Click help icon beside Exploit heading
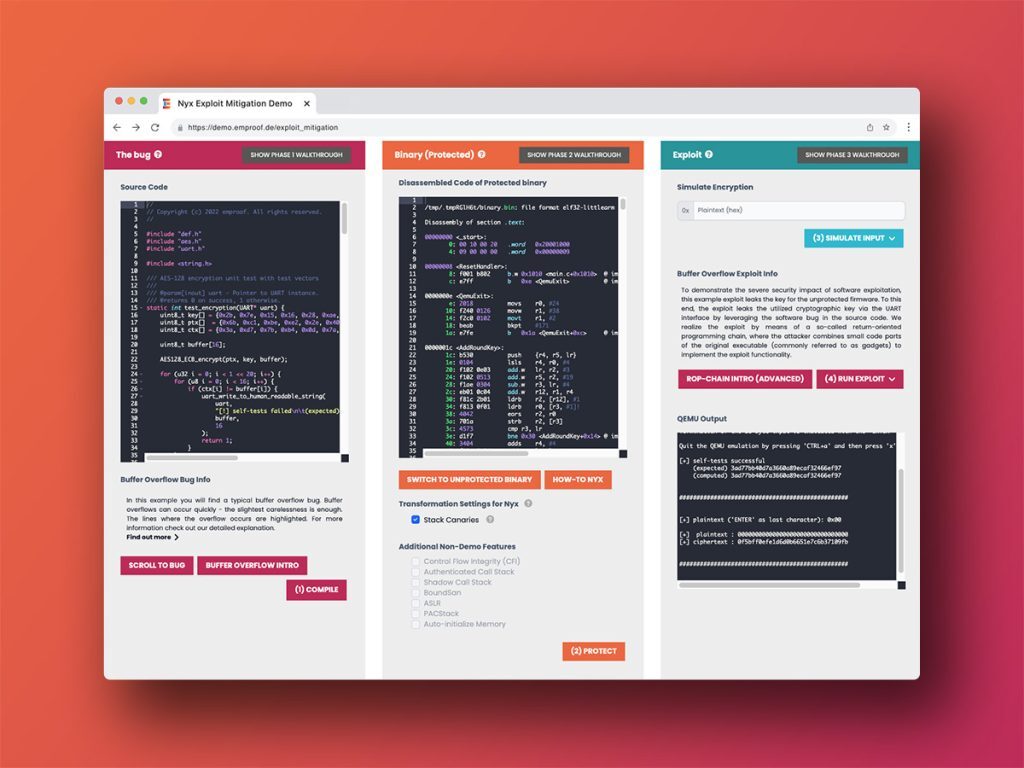1024x768 pixels. (709, 155)
